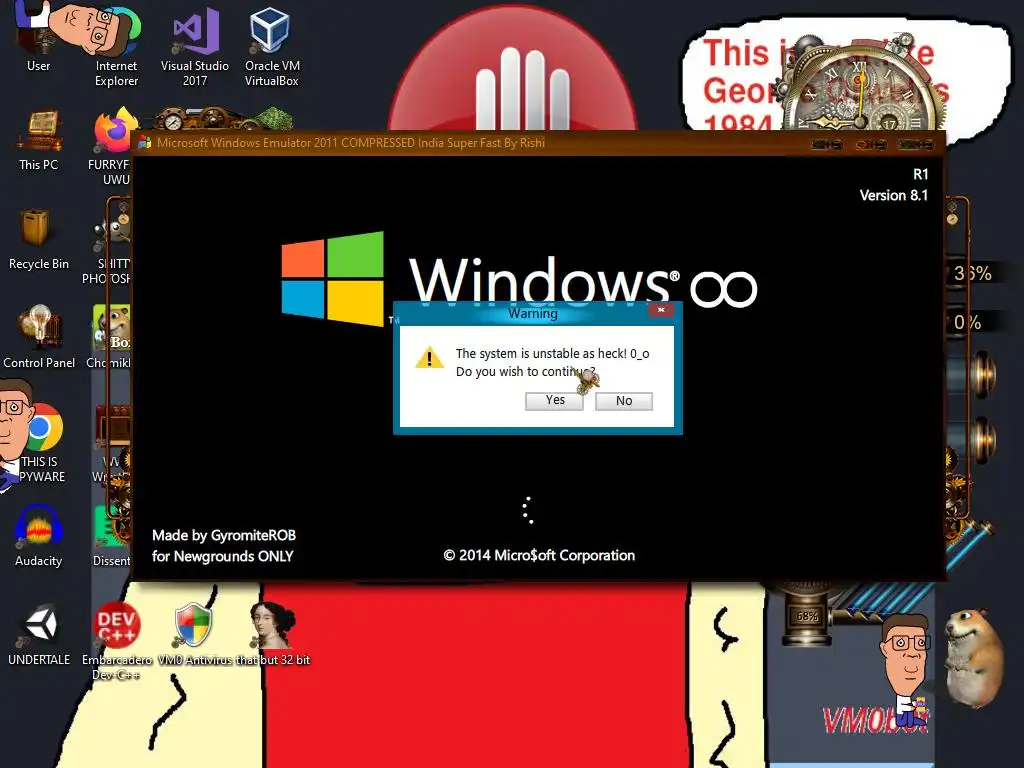Click 'for Newgrounds ONLY' text
1024x768 pixels.
[x=223, y=556]
